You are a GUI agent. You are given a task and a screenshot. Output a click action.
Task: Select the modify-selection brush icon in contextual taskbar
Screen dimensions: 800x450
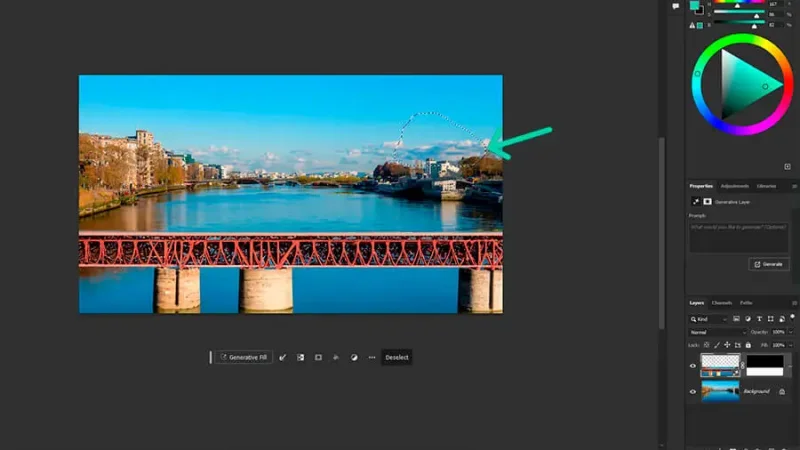[283, 357]
